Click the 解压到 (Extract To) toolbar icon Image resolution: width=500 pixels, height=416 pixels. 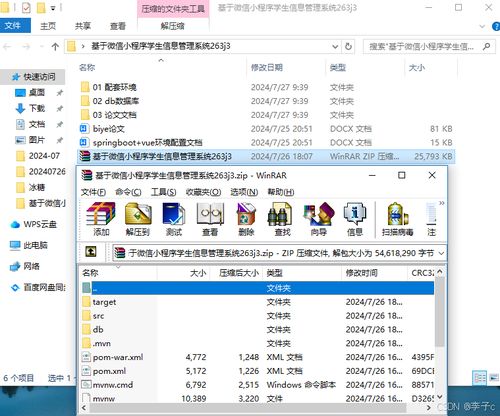[138, 219]
